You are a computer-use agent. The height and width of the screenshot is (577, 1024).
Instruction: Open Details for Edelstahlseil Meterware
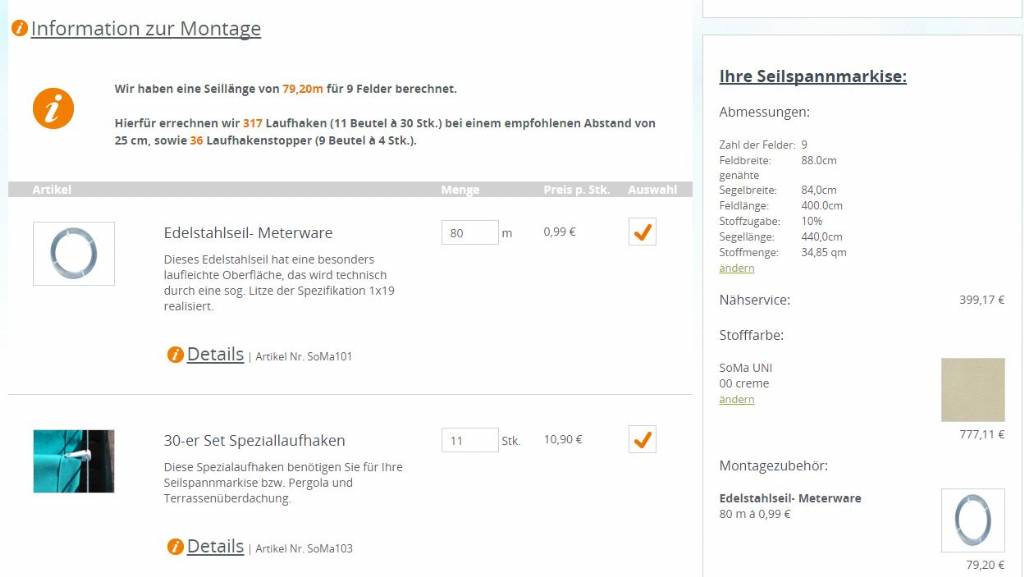215,354
